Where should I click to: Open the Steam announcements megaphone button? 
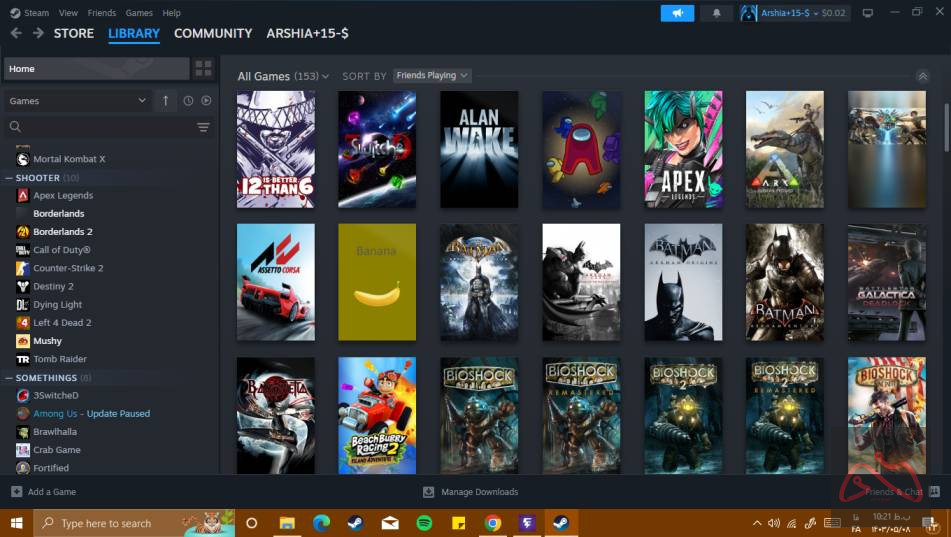(x=677, y=13)
